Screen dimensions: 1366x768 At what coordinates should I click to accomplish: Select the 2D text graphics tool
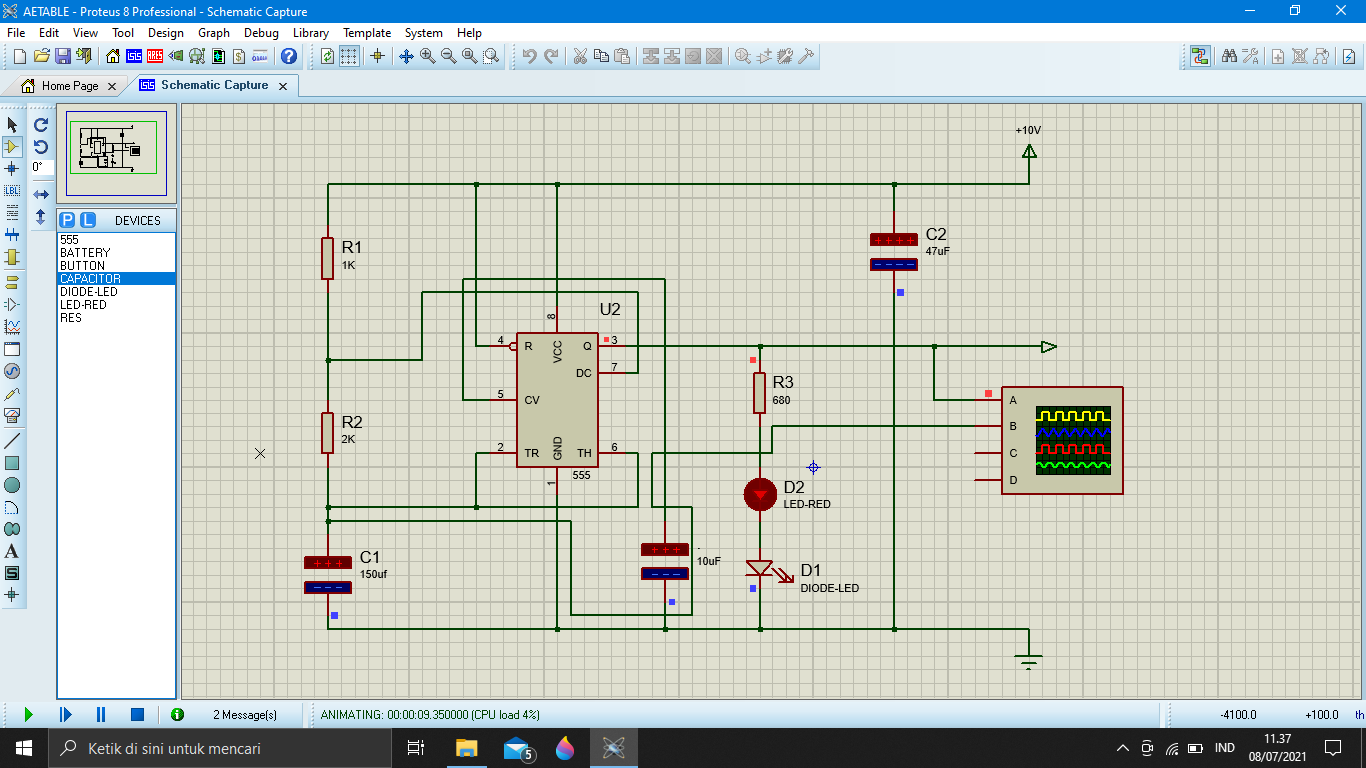12,551
